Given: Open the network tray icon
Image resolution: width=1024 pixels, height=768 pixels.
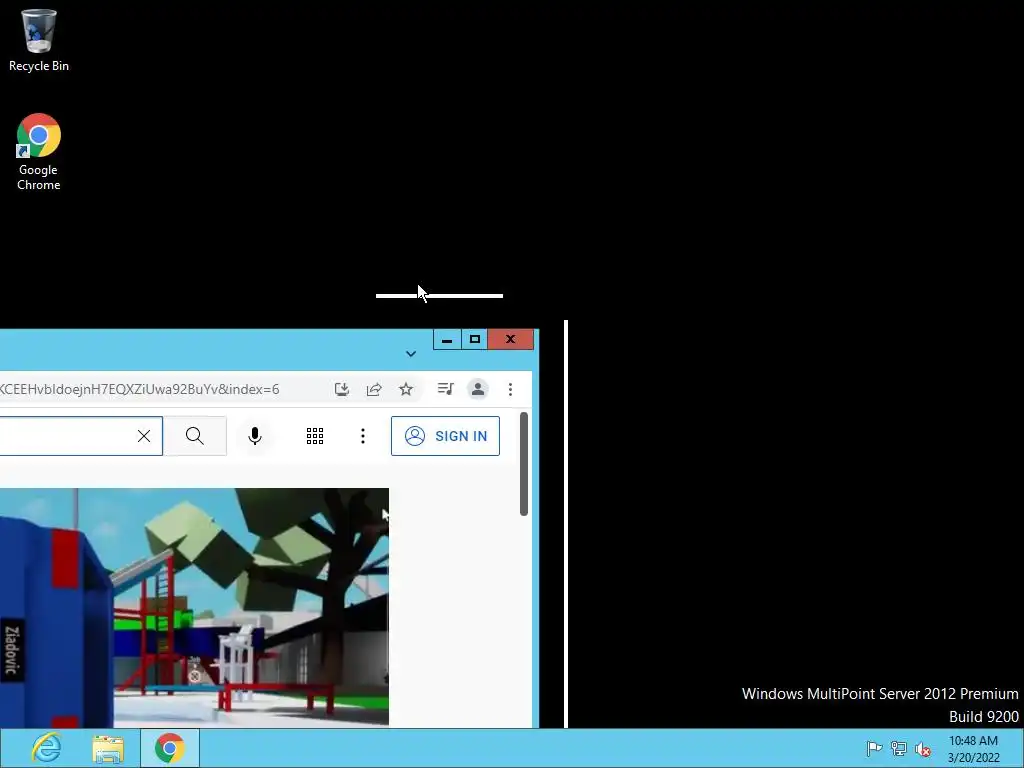Looking at the screenshot, I should coord(899,748).
